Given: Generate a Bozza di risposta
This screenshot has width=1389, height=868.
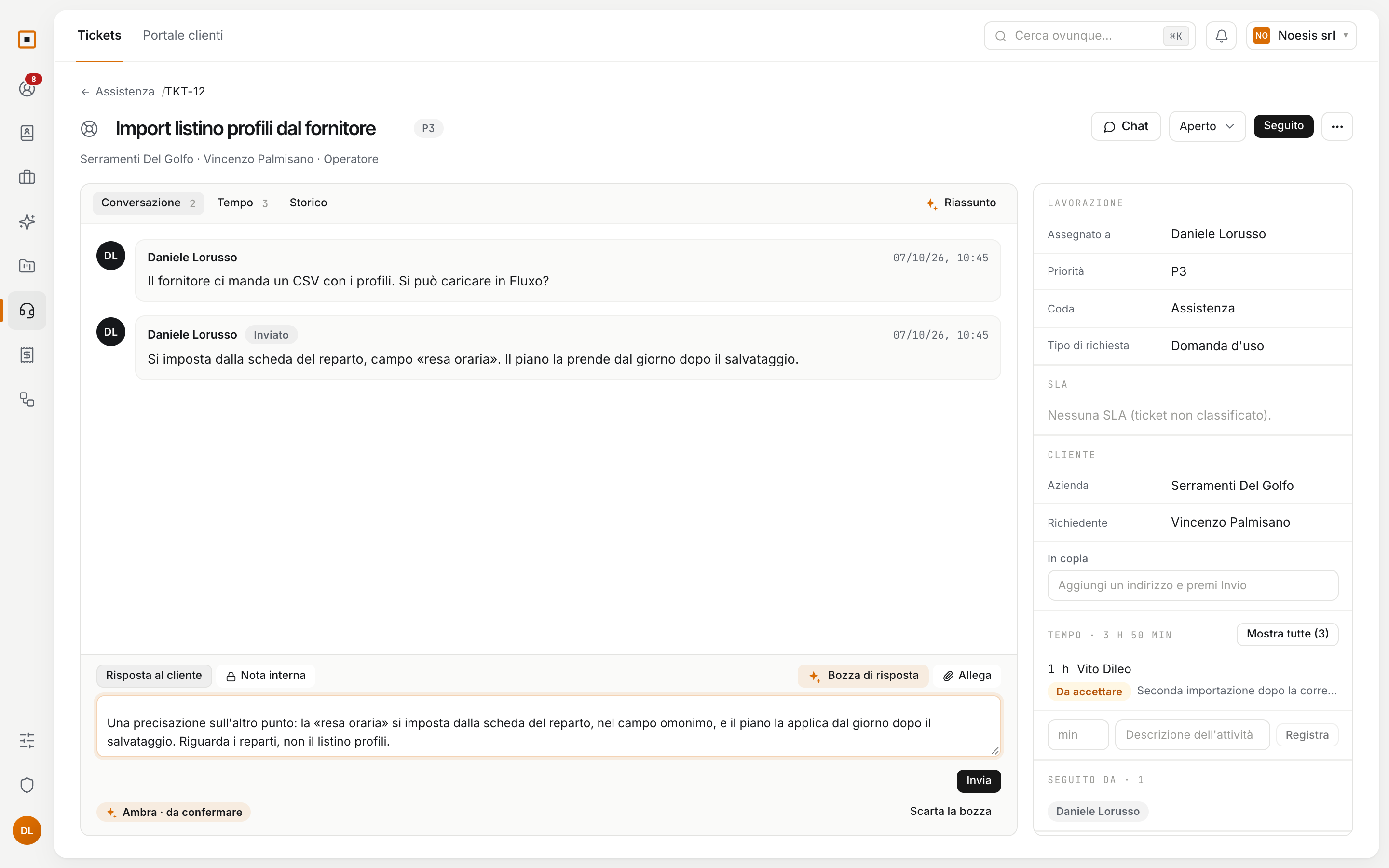Looking at the screenshot, I should tap(863, 676).
